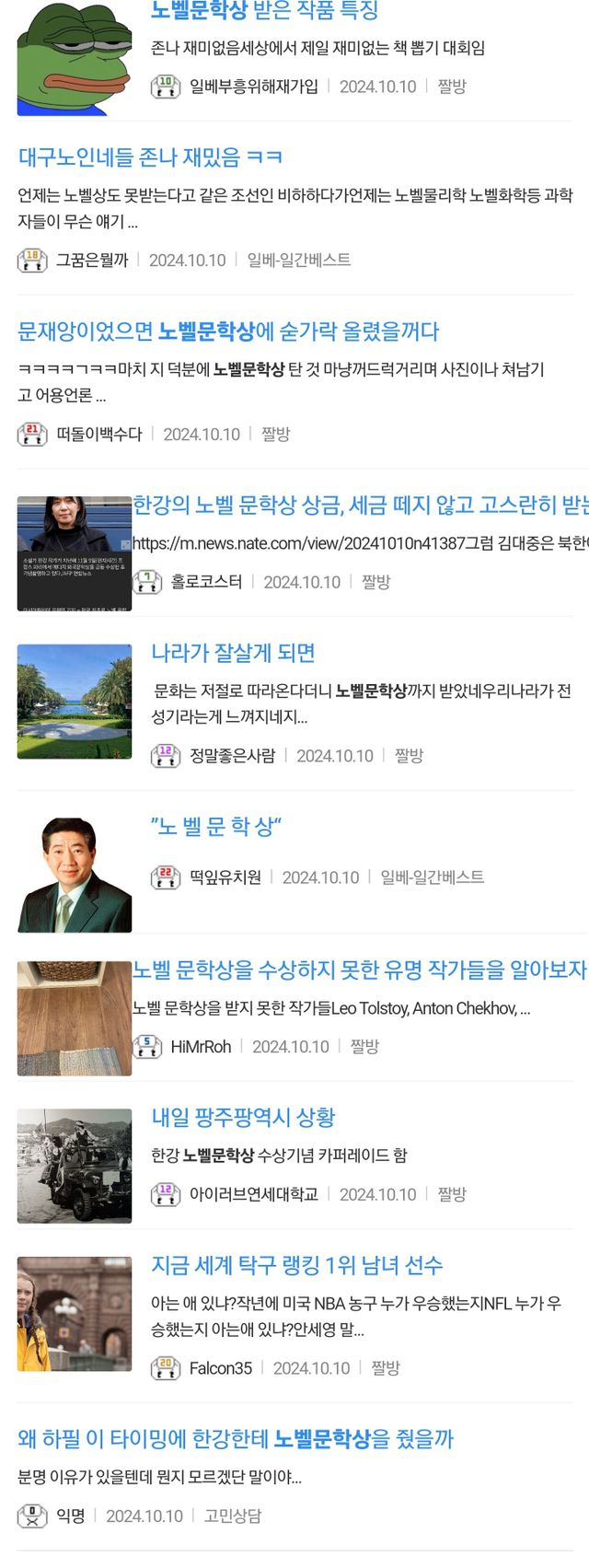Viewport: 589px width, 1568px height.
Task: Click level 18 badge beside 그꿈은뭘까
Action: coord(32,260)
